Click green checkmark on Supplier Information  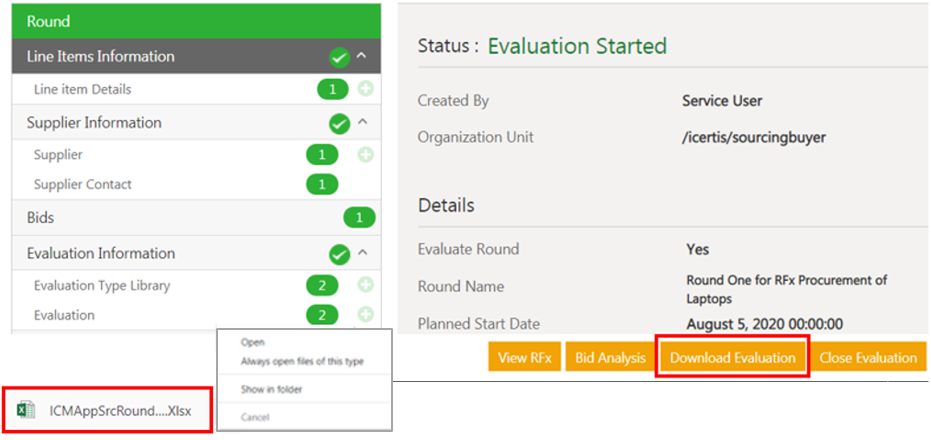click(x=340, y=123)
